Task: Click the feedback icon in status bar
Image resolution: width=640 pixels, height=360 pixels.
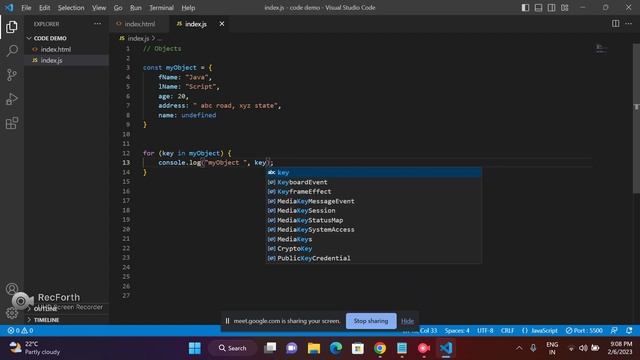Action: click(614, 331)
